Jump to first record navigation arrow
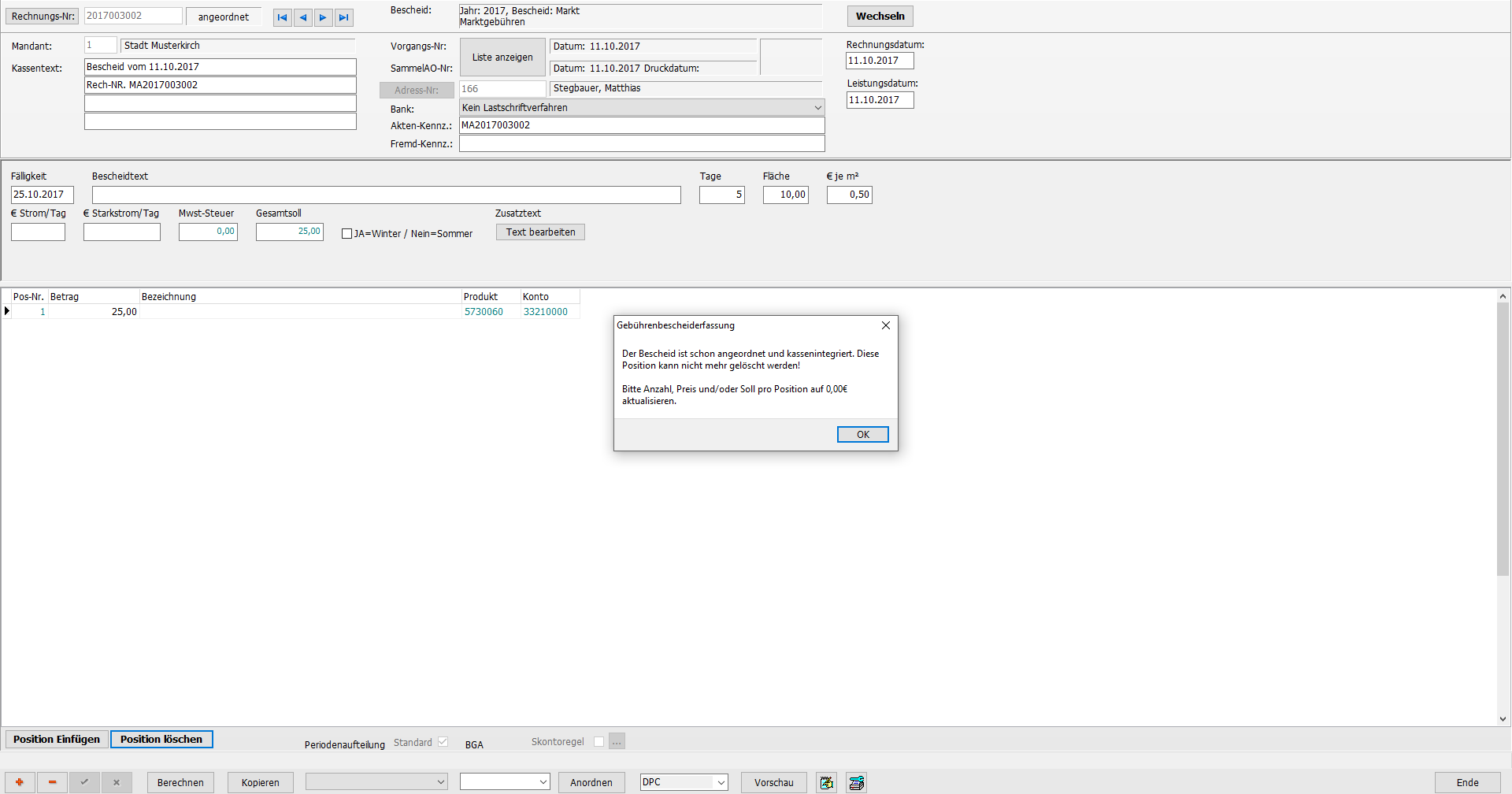 [282, 17]
